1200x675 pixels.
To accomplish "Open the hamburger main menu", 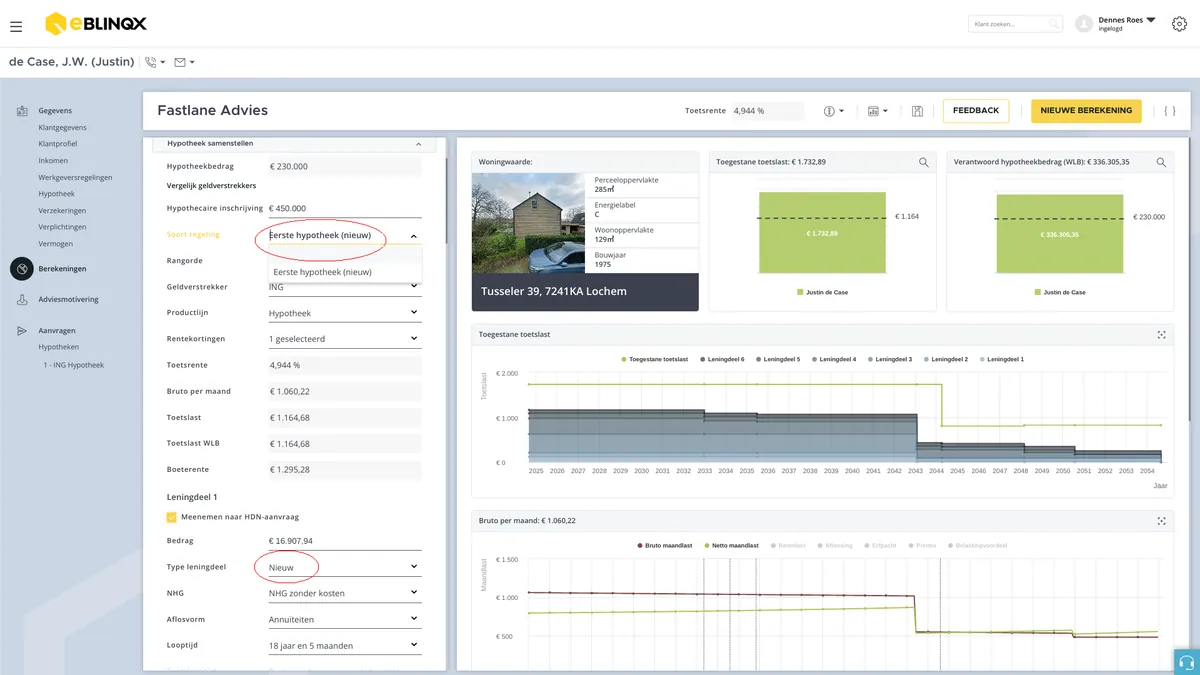I will (16, 26).
